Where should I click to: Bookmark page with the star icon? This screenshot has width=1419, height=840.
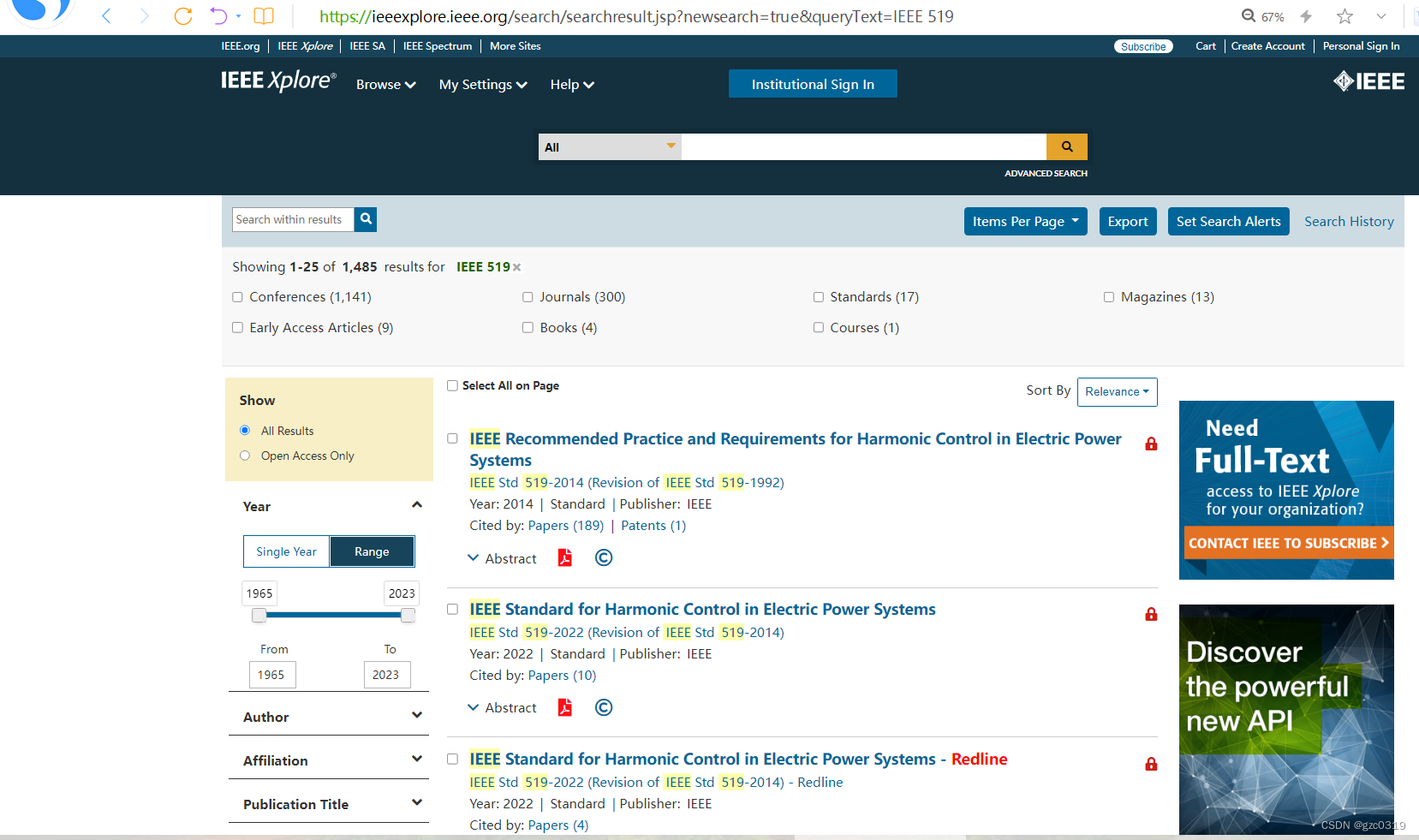point(1344,16)
